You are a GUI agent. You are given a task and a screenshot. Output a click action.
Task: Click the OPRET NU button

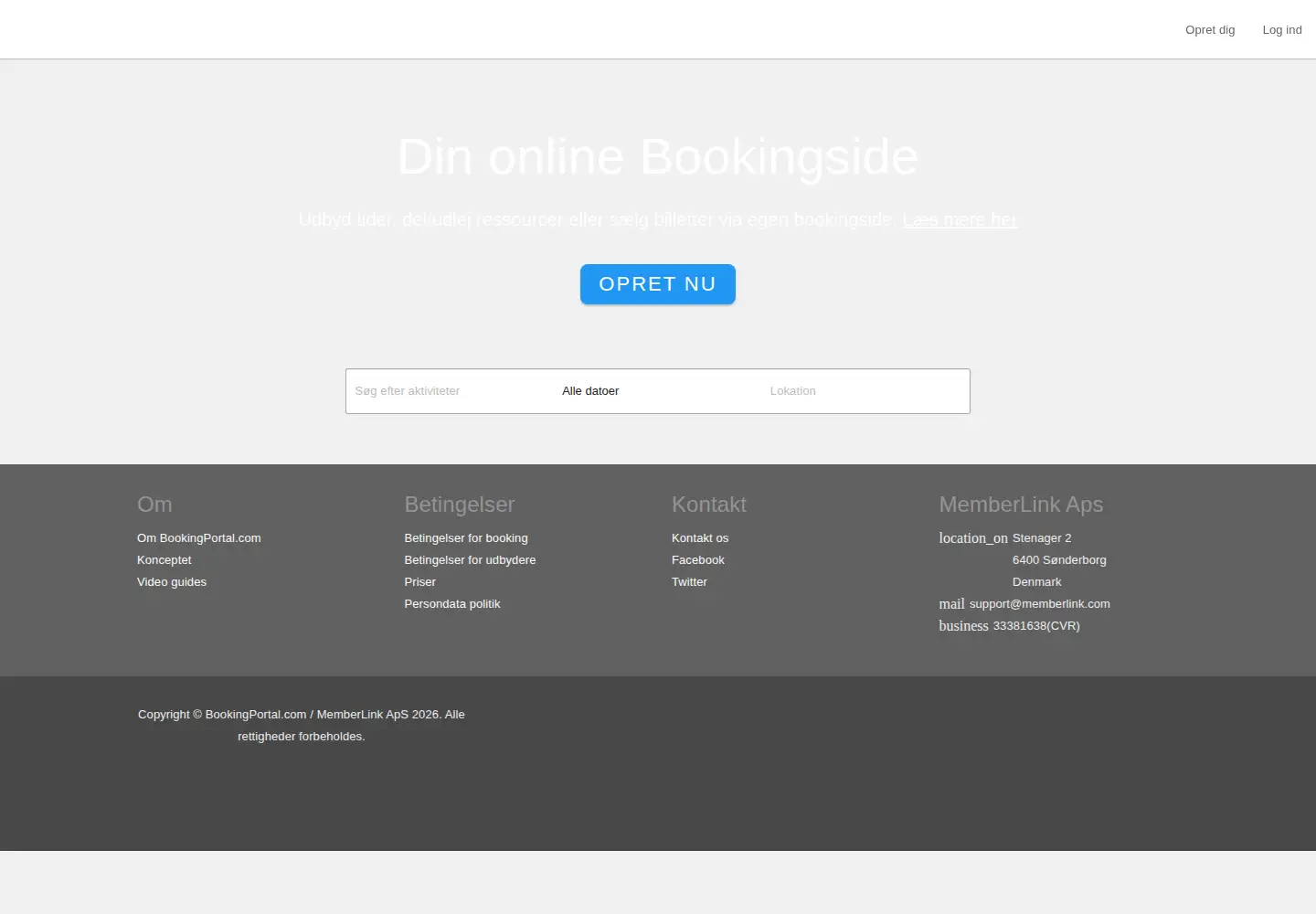click(658, 284)
